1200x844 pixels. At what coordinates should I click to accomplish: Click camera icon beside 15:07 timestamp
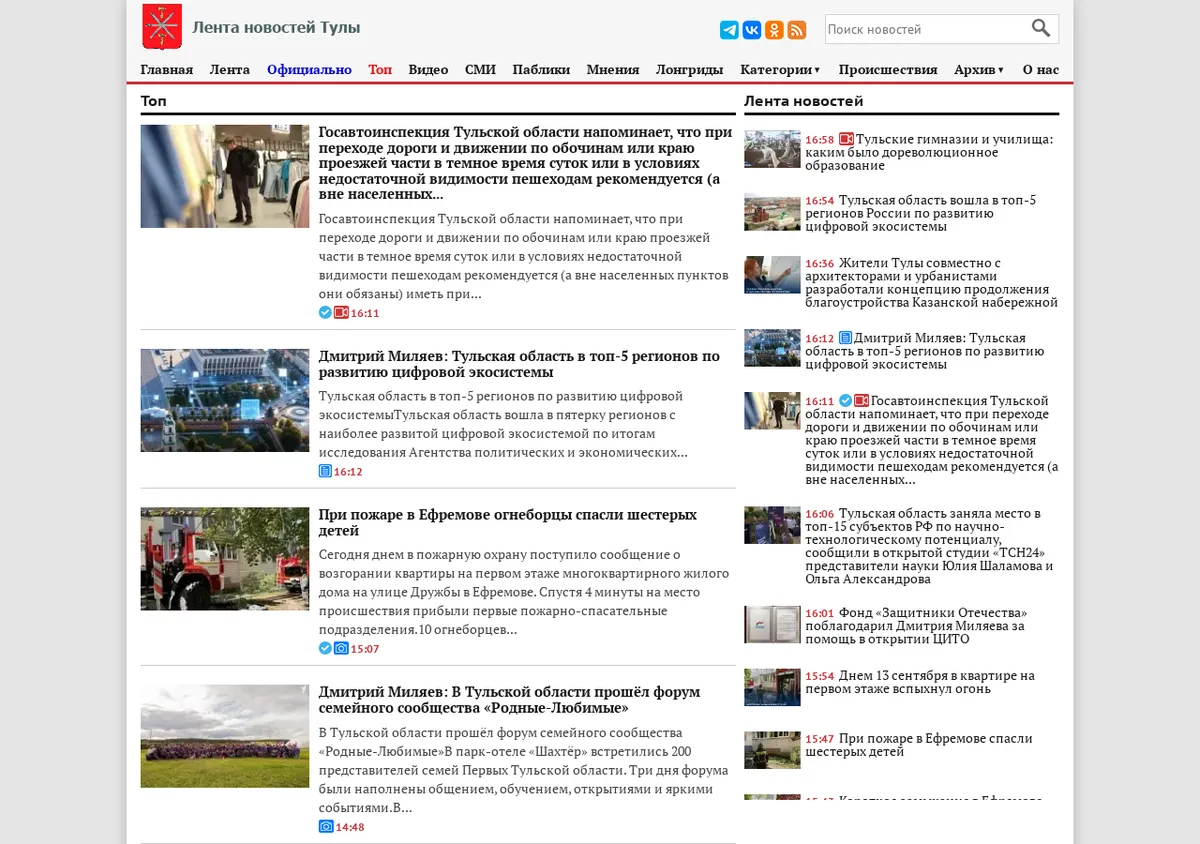pyautogui.click(x=341, y=649)
